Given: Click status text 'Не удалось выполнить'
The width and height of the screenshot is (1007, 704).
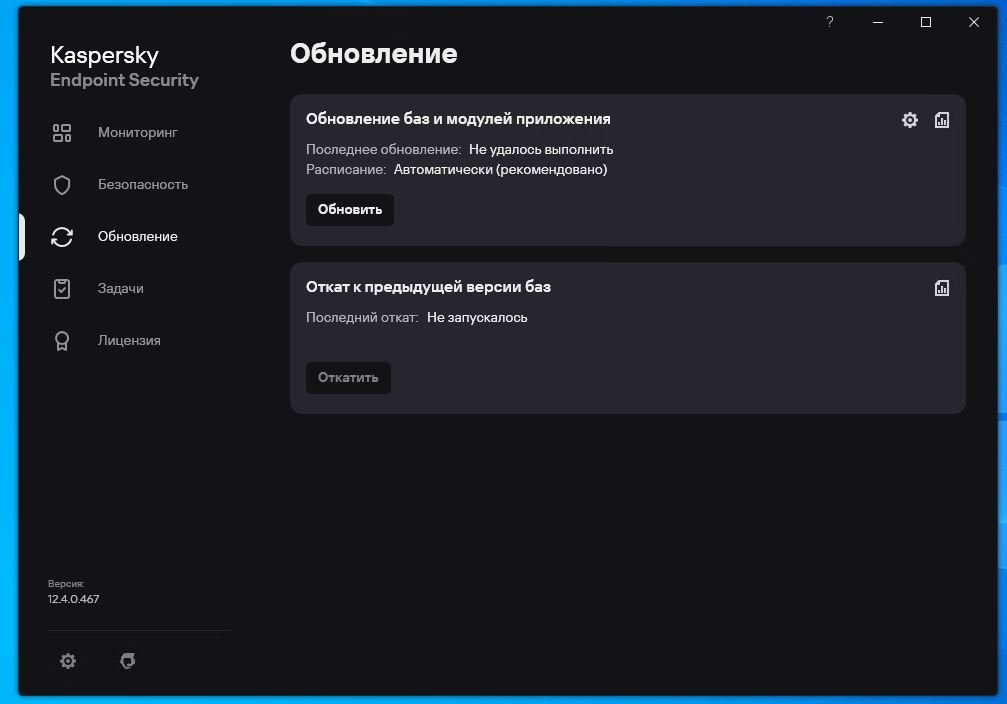Looking at the screenshot, I should [541, 150].
